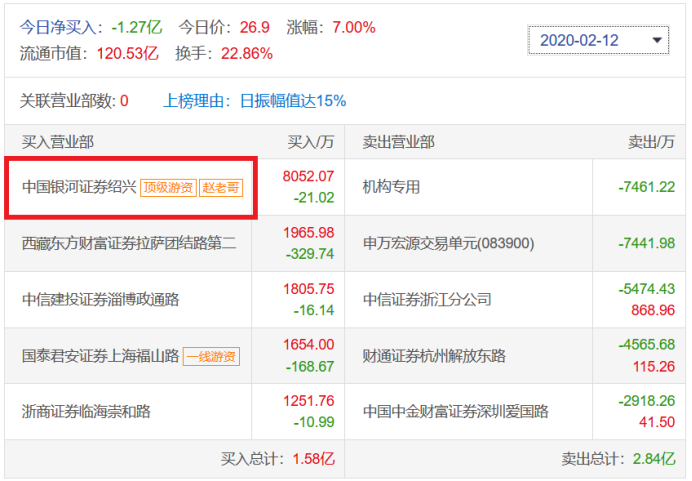The height and width of the screenshot is (481, 692).
Task: Click sell amount -2918.26
Action: (x=647, y=401)
